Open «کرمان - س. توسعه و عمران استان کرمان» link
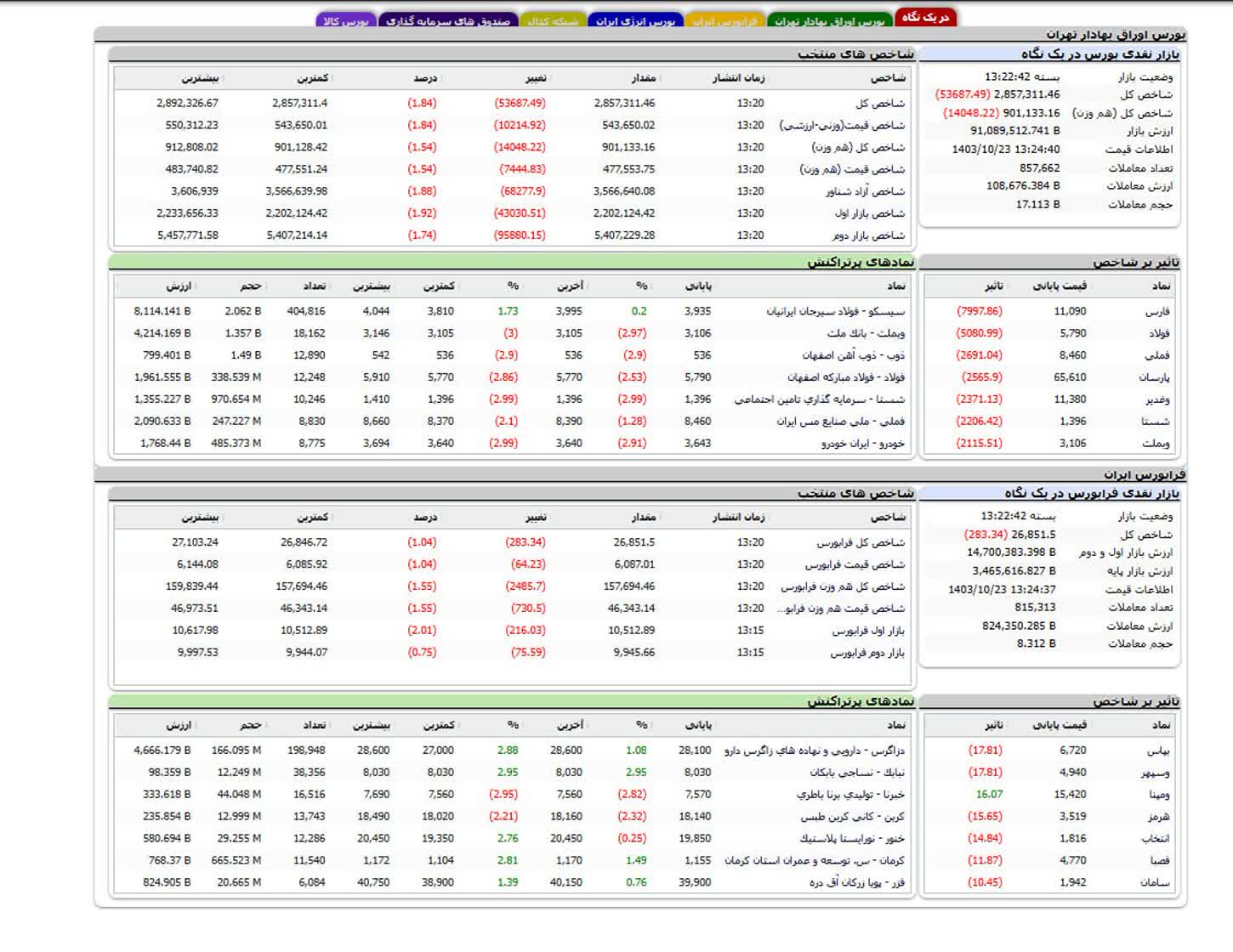 click(x=815, y=860)
